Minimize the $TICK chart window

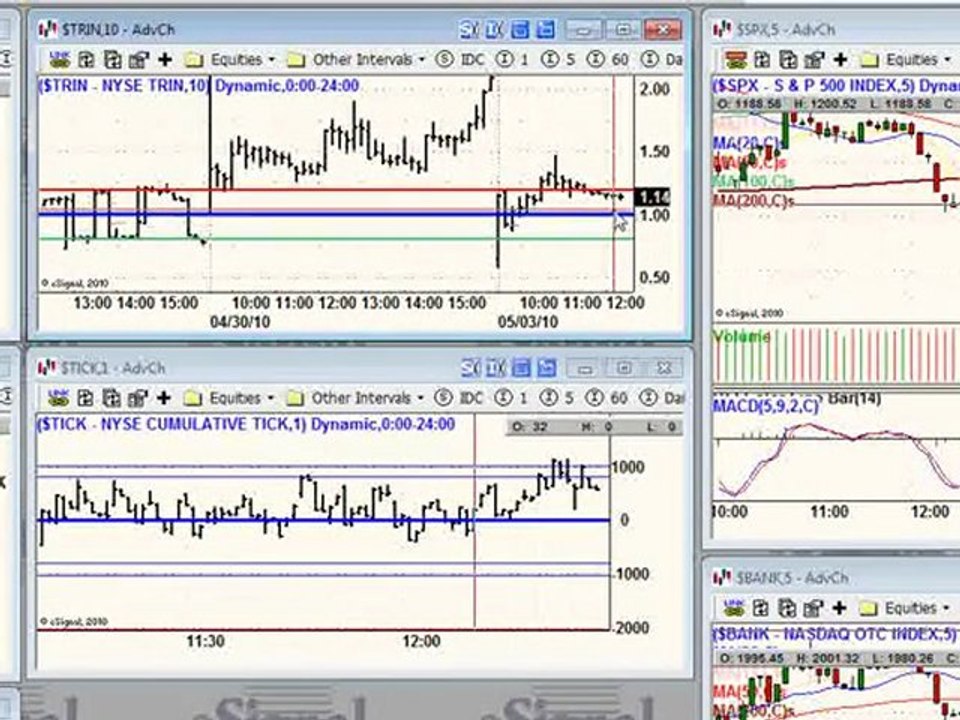(585, 368)
